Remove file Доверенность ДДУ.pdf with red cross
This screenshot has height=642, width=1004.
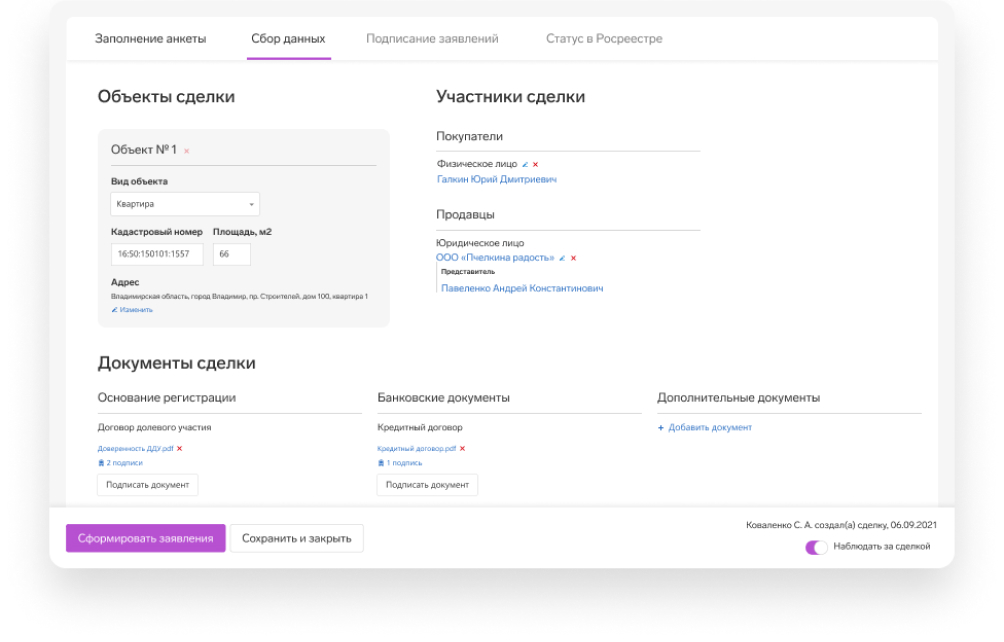tap(179, 449)
